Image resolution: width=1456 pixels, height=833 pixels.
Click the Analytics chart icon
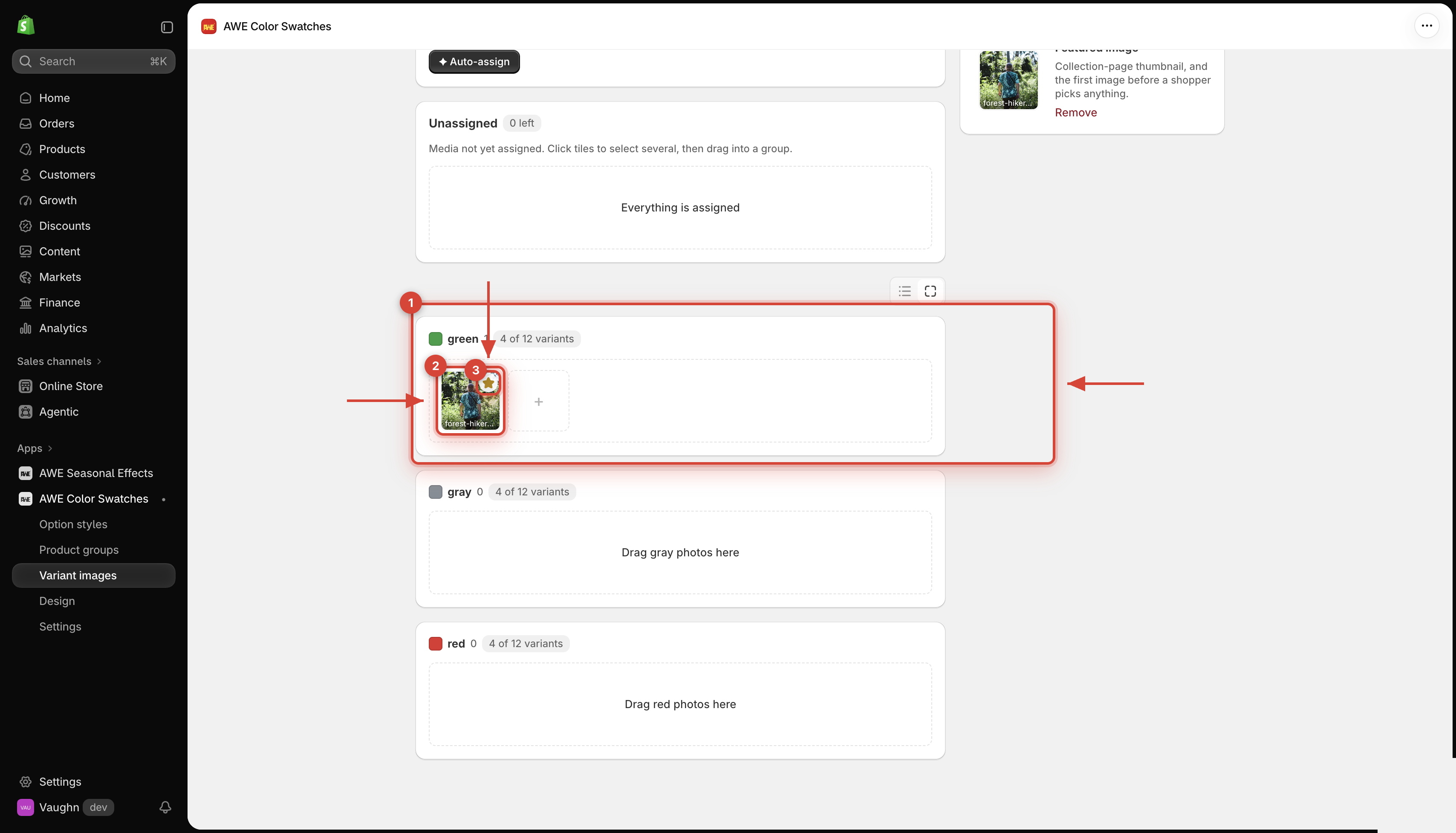pyautogui.click(x=25, y=328)
